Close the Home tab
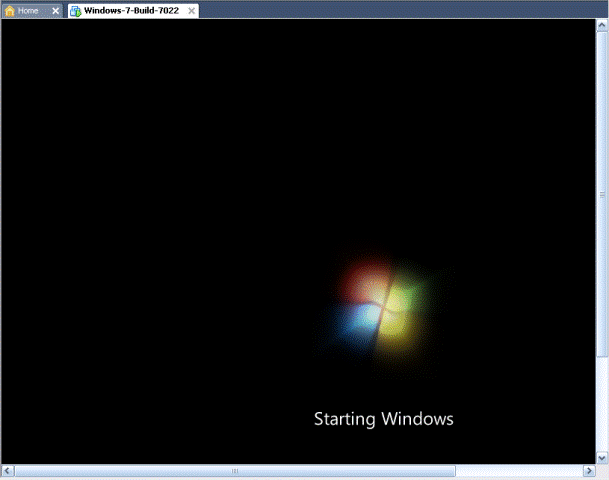 point(56,11)
